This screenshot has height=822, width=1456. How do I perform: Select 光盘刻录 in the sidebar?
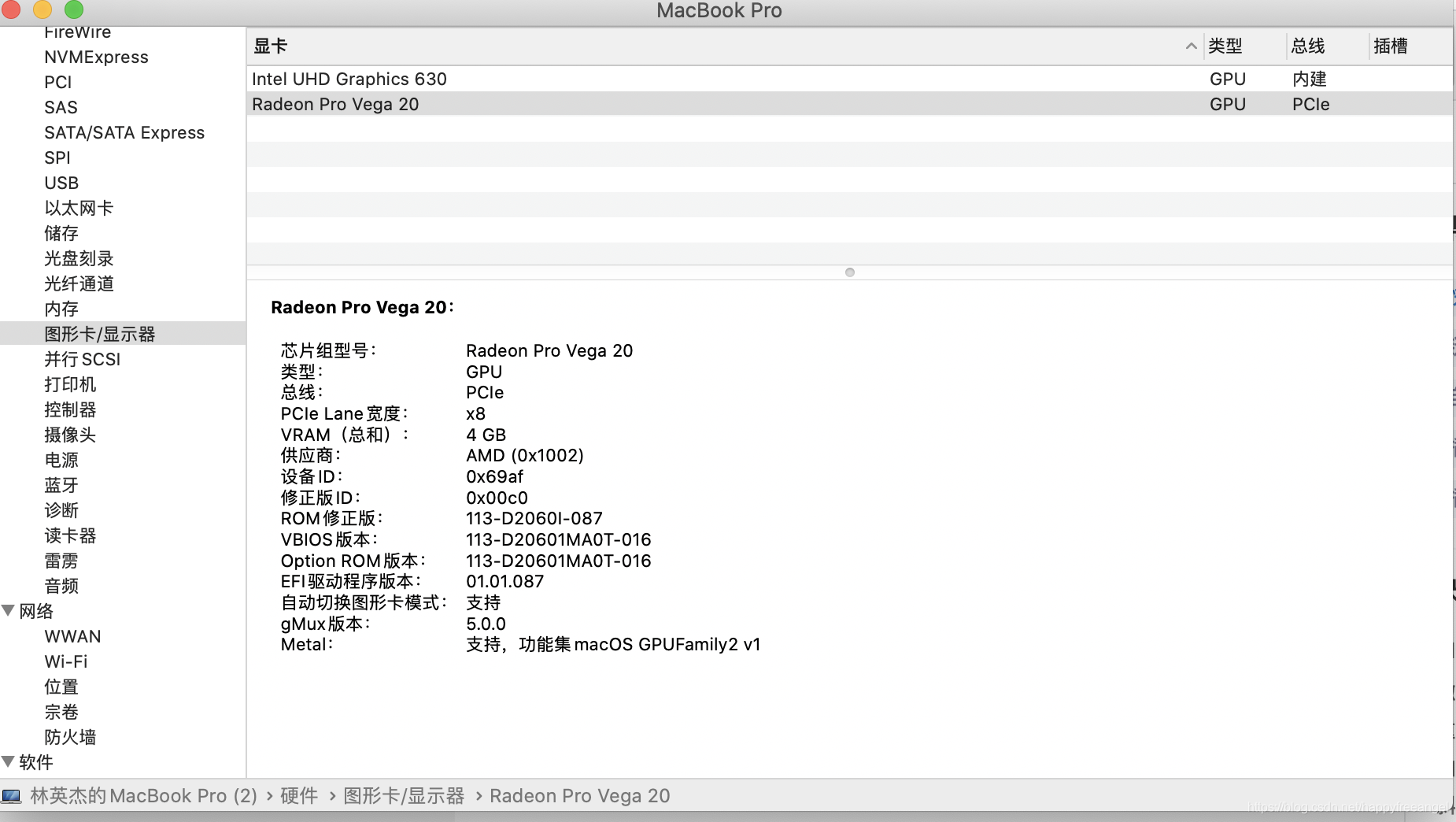coord(79,259)
